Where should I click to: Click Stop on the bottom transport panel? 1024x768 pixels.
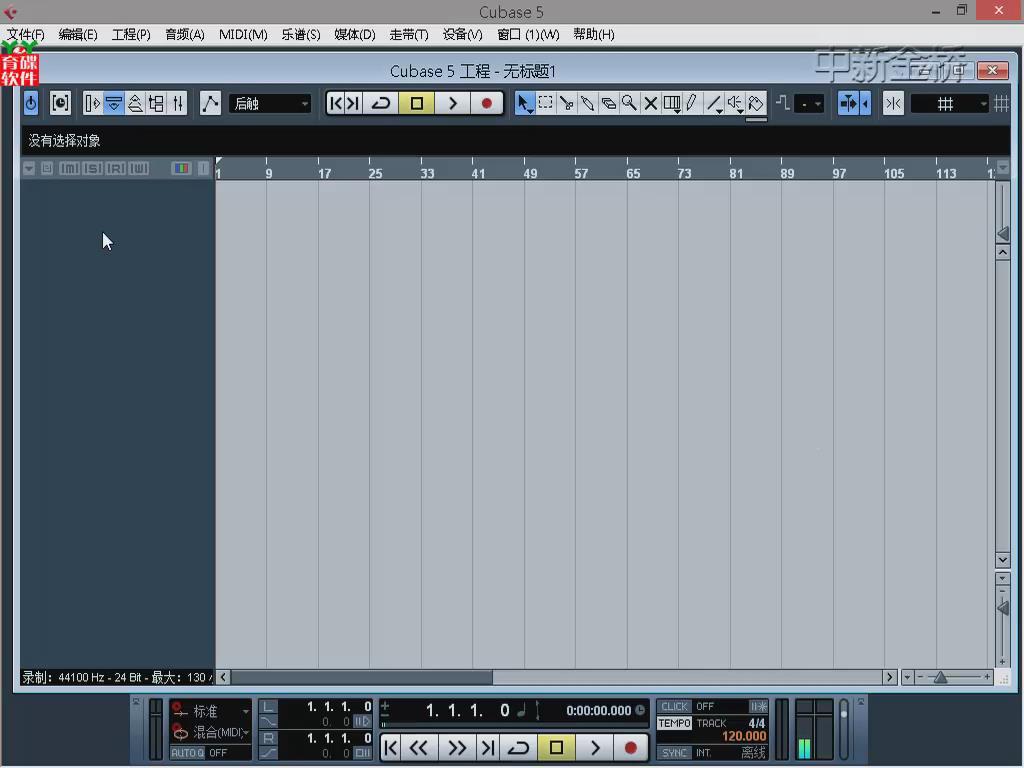pyautogui.click(x=556, y=747)
